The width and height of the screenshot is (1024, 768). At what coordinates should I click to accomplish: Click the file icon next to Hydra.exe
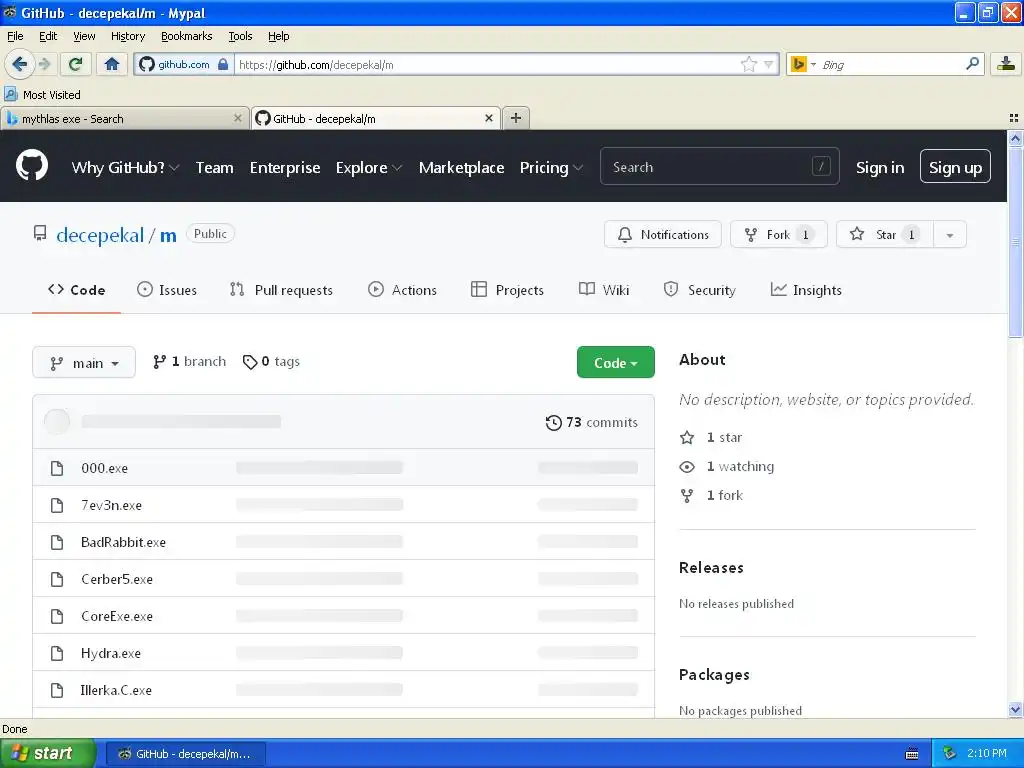click(57, 653)
